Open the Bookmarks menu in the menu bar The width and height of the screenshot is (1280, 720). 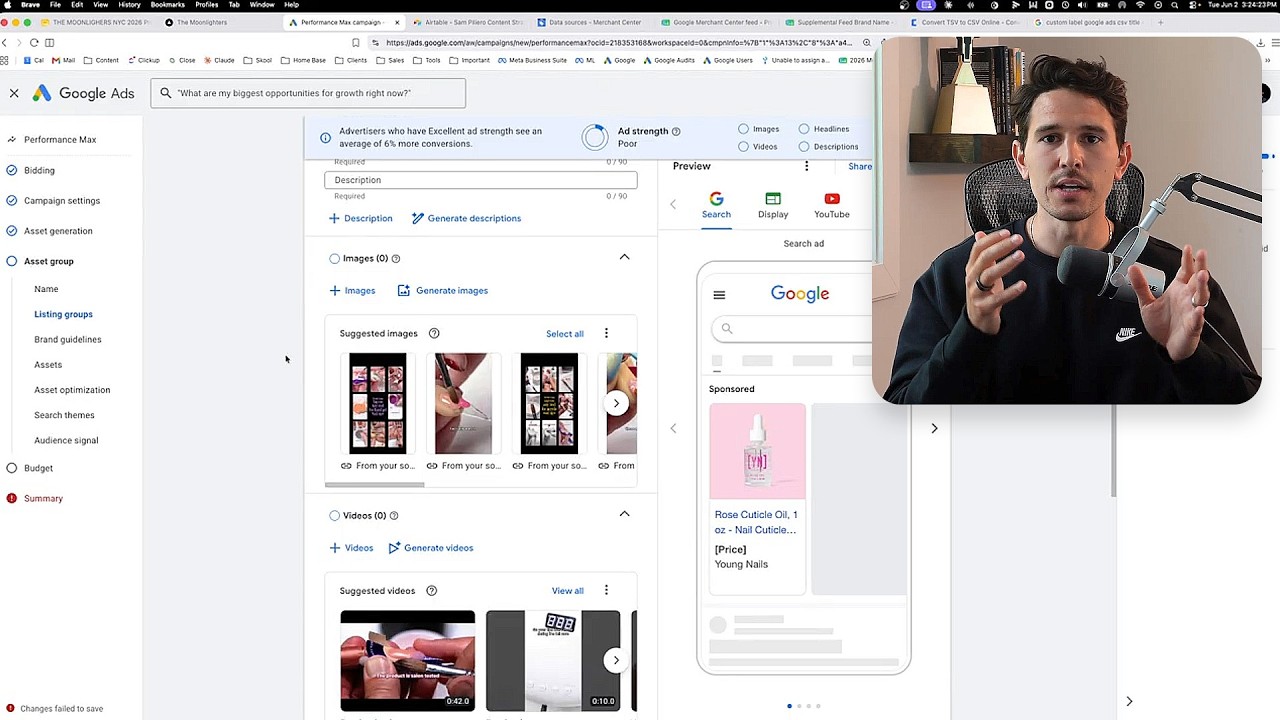(167, 5)
